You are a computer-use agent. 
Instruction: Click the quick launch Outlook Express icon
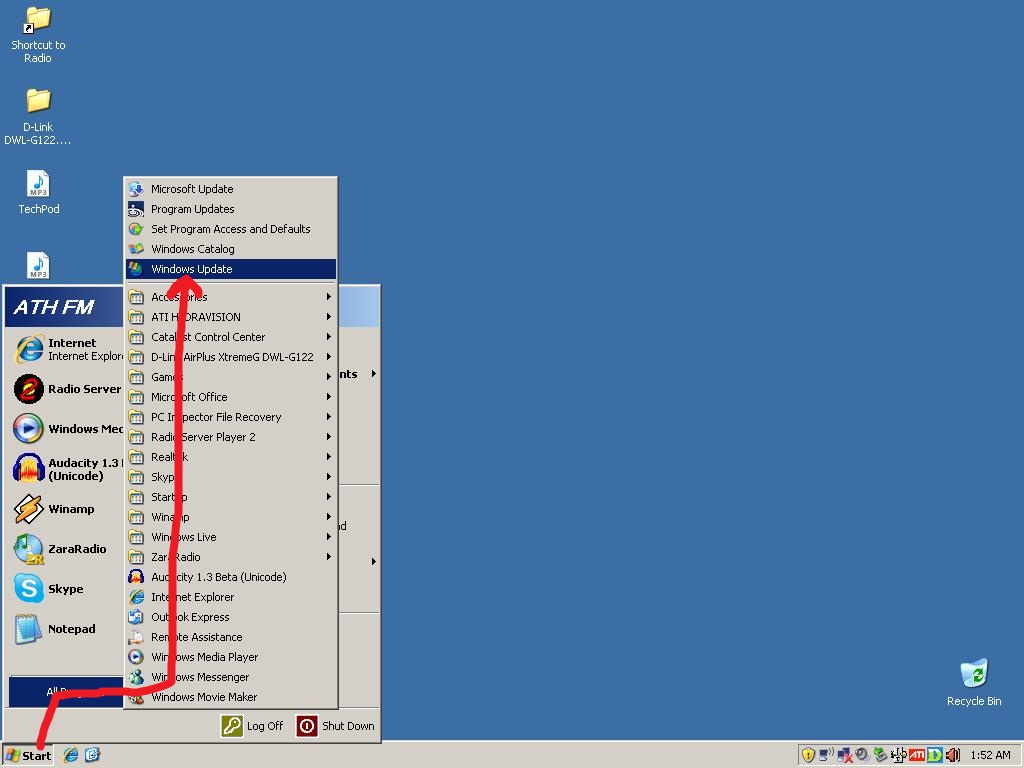click(x=92, y=755)
